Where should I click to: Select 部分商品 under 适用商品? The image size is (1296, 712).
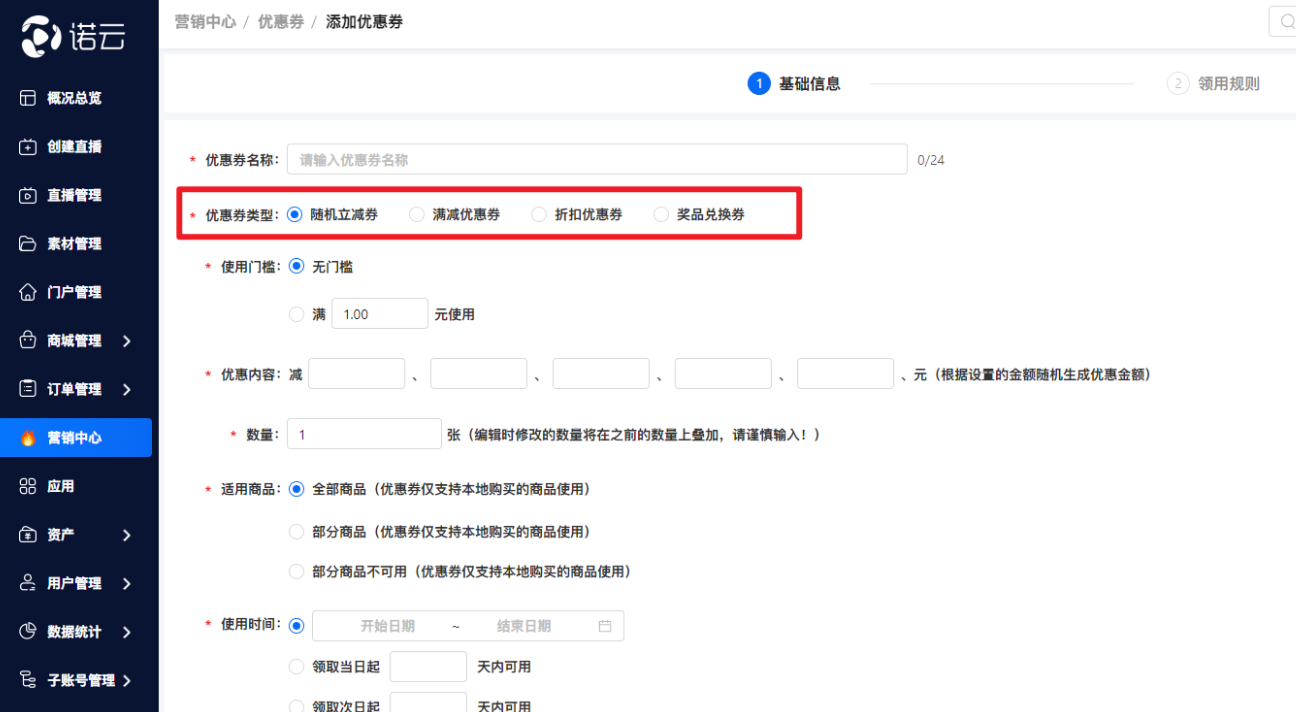[296, 531]
